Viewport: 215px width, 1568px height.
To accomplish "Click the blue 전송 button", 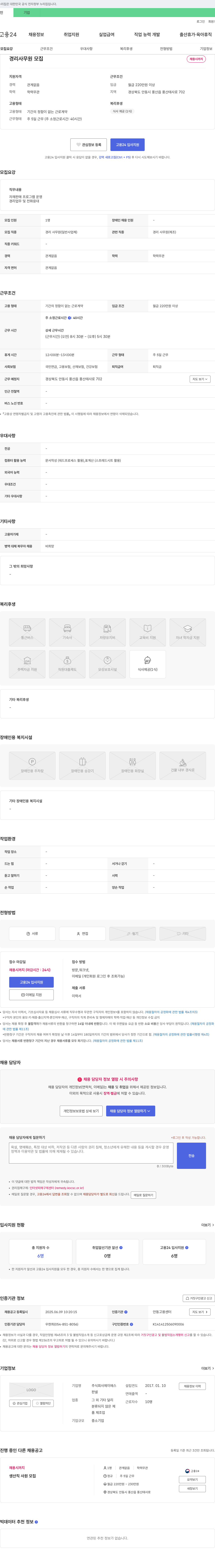I will [x=191, y=1156].
